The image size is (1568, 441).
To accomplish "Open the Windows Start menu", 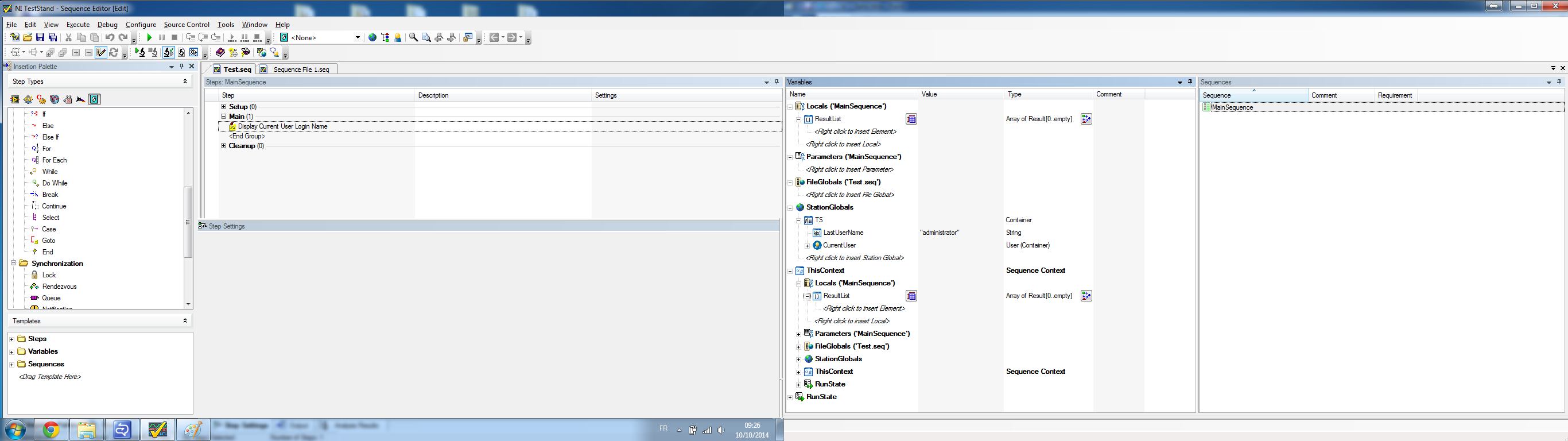I will click(x=14, y=430).
